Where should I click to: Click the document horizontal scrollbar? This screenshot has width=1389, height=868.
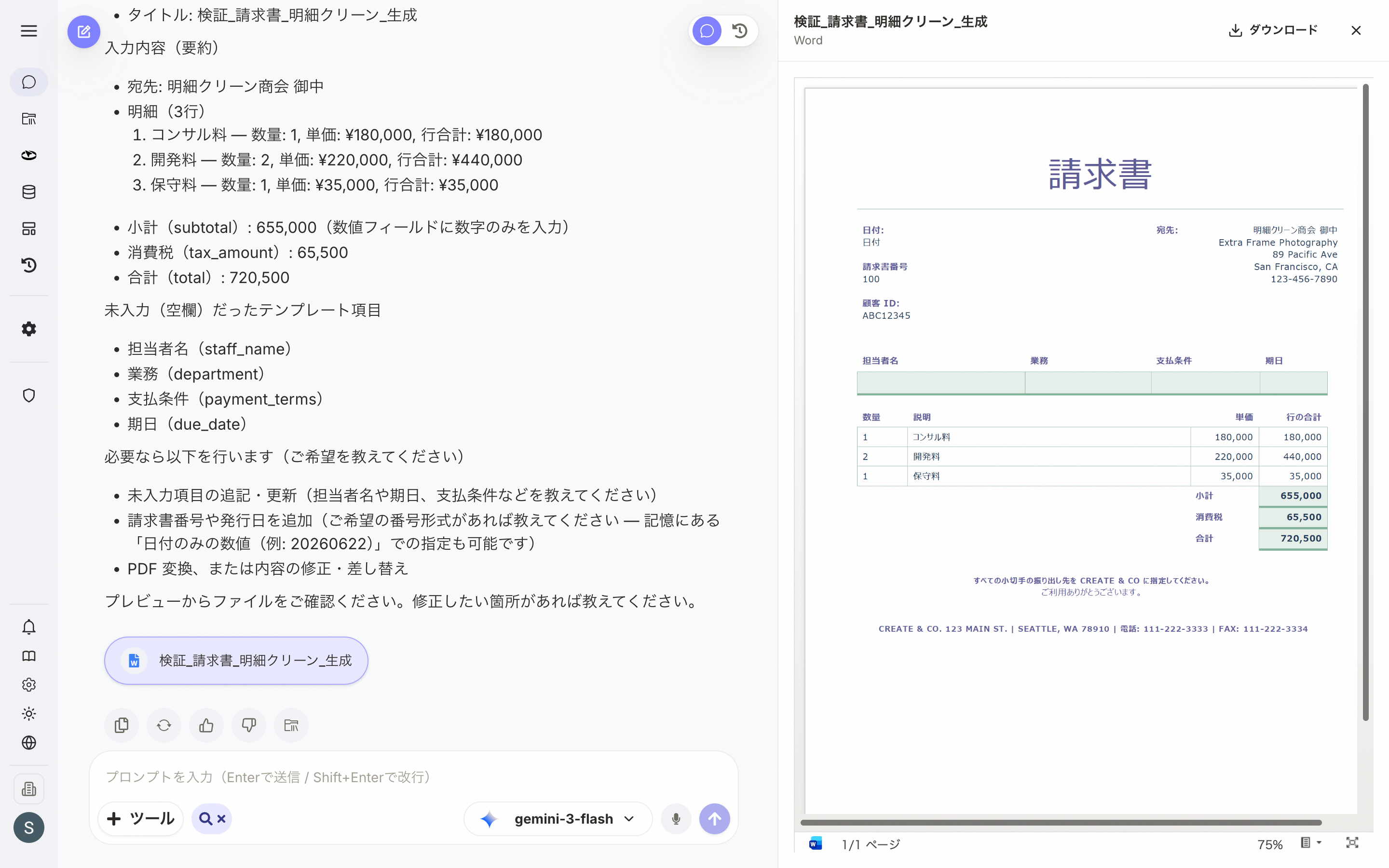tap(1061, 823)
